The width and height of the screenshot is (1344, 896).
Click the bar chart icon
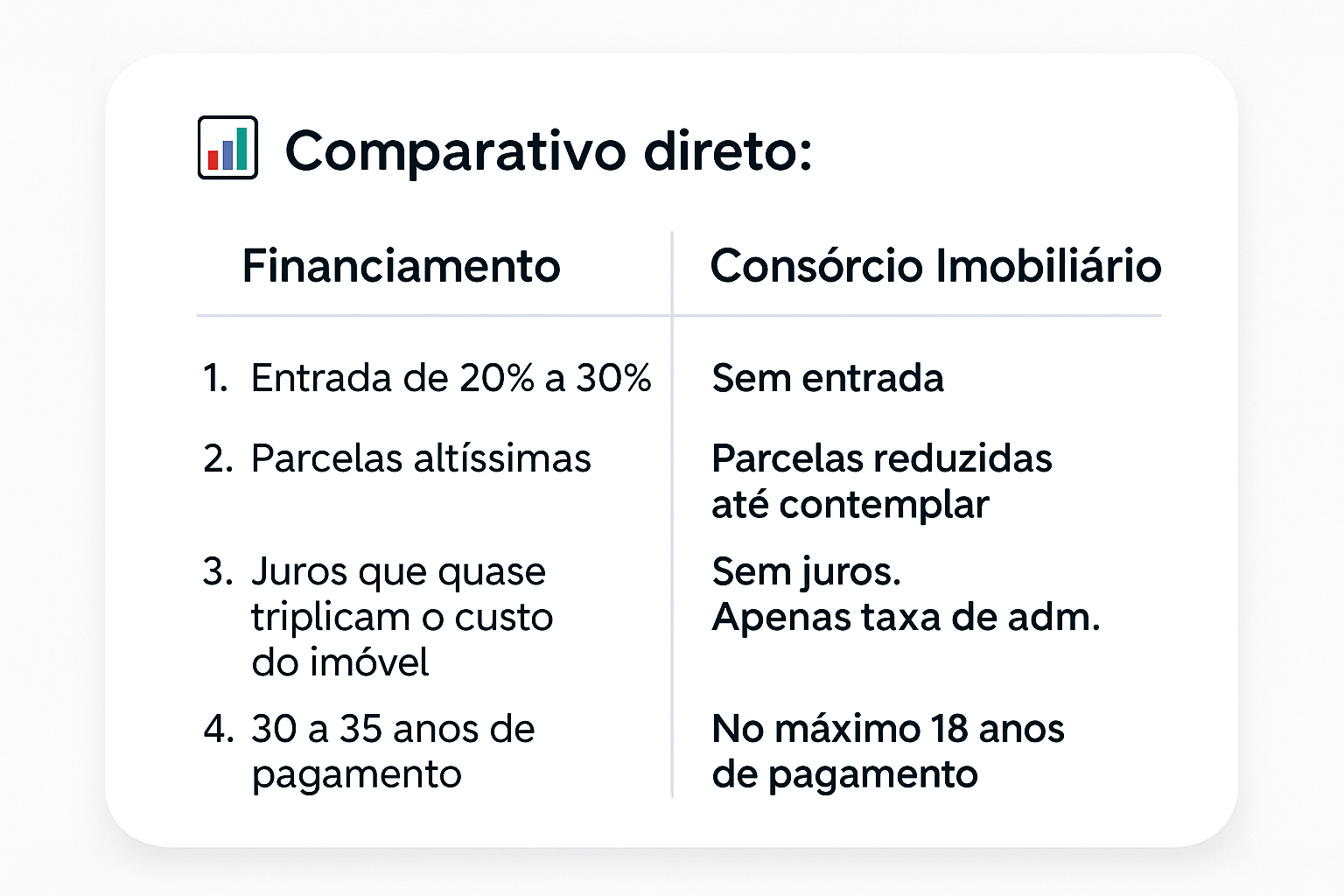[x=227, y=148]
